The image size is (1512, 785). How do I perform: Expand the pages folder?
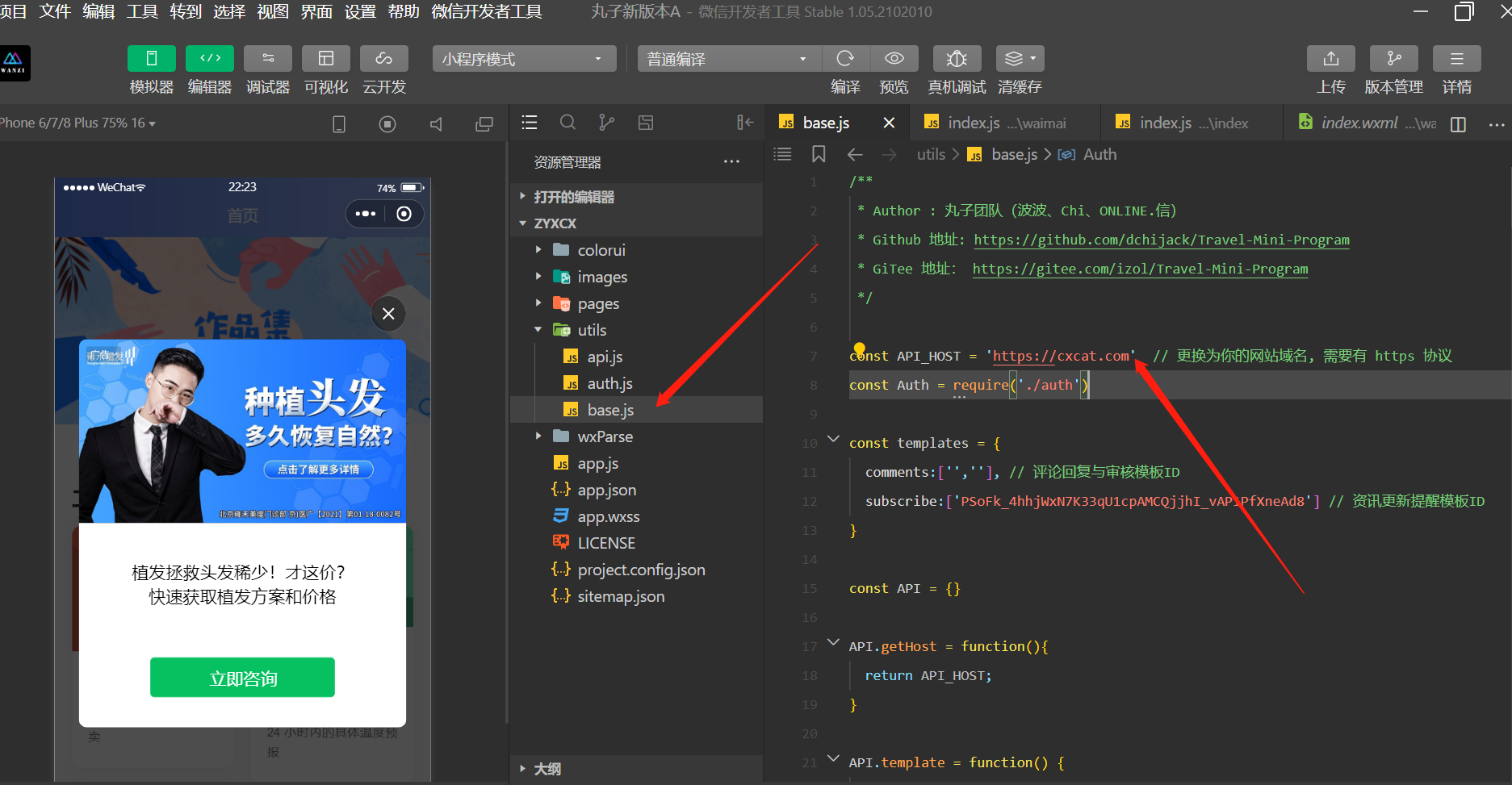click(636, 303)
